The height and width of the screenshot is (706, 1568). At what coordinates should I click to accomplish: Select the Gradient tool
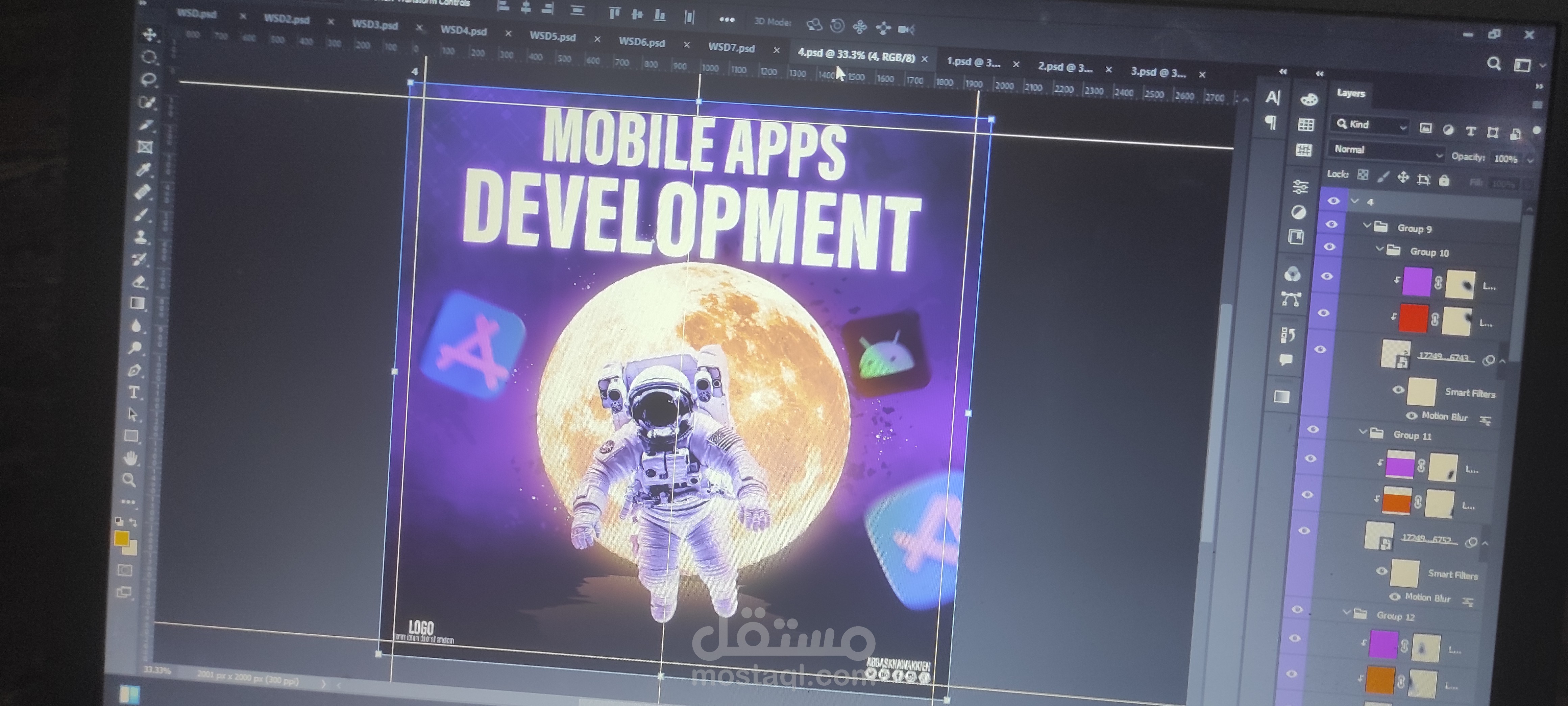pyautogui.click(x=138, y=303)
